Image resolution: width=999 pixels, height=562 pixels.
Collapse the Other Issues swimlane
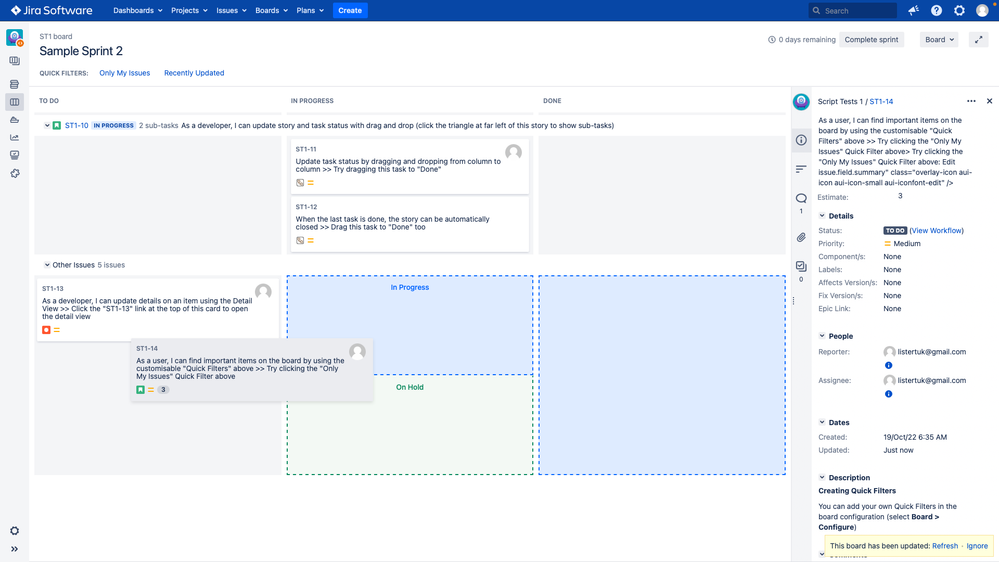[47, 265]
